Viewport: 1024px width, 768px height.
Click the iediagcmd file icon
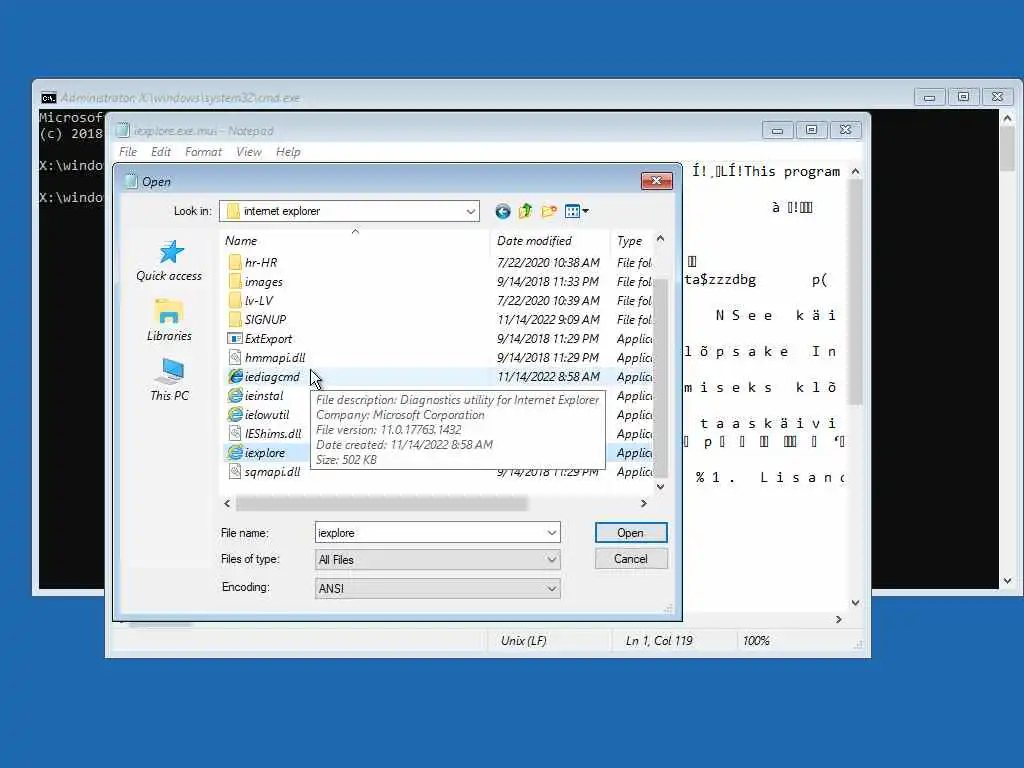[235, 377]
